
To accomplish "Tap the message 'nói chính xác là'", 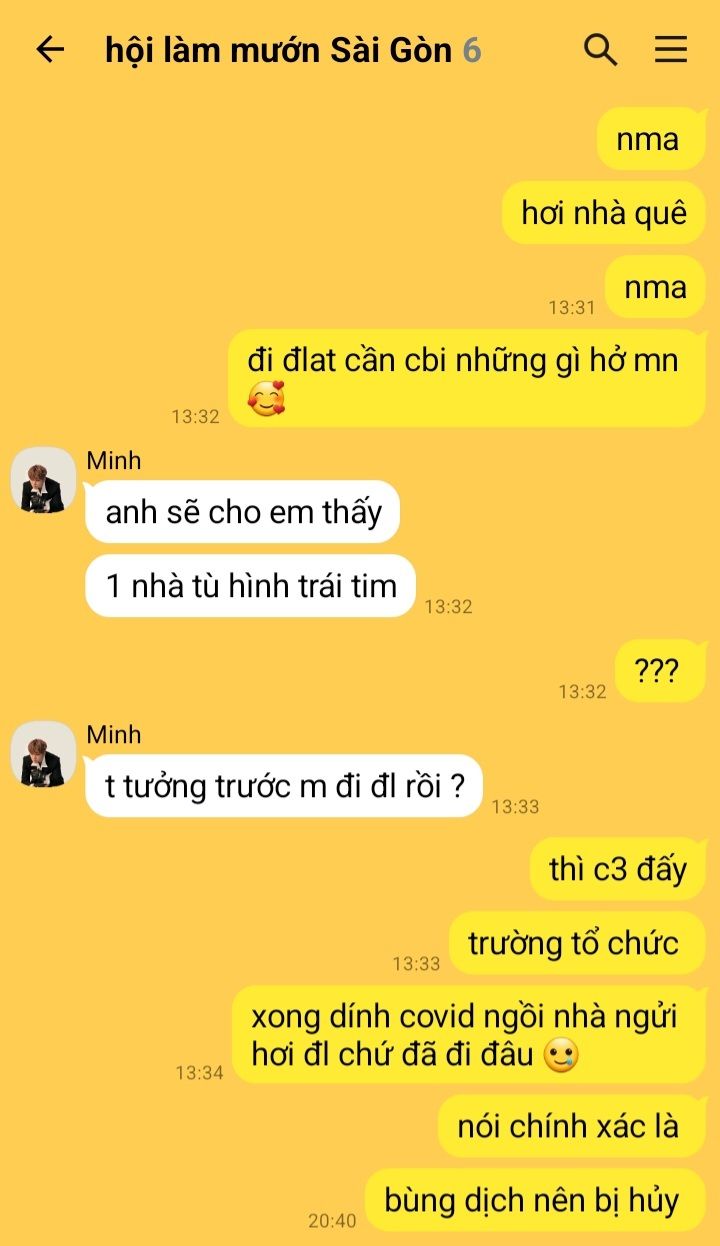I will 572,1126.
